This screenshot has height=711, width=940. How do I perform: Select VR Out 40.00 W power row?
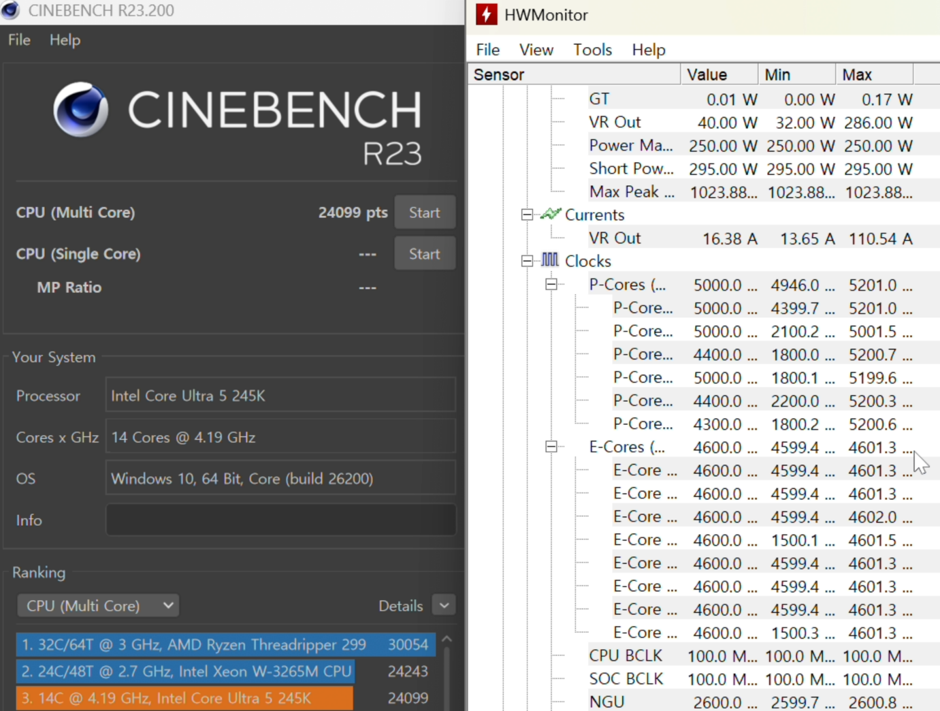click(x=751, y=122)
